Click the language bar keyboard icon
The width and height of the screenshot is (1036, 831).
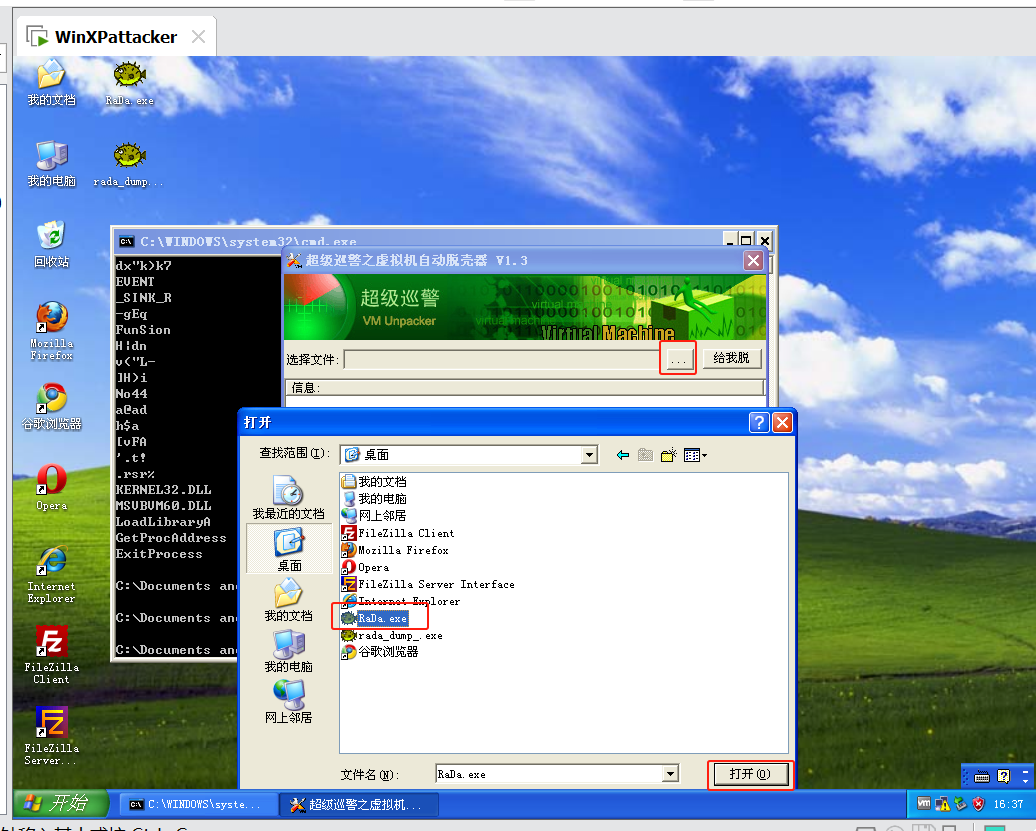pyautogui.click(x=982, y=776)
